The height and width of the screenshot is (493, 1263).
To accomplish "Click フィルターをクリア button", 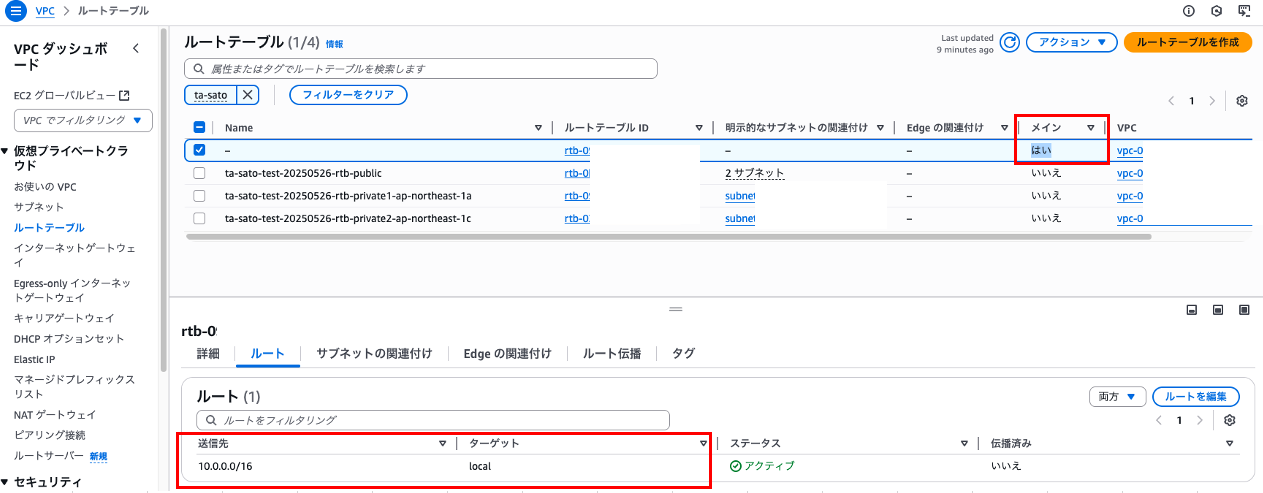I will (x=348, y=95).
